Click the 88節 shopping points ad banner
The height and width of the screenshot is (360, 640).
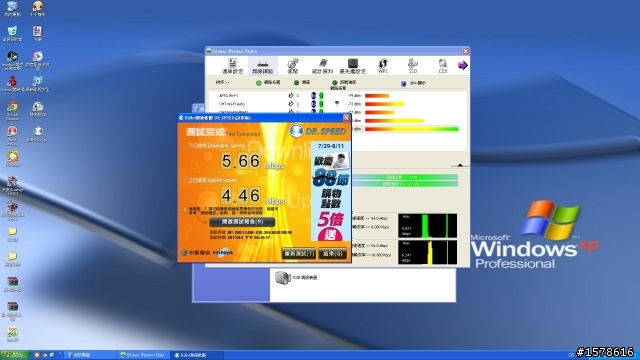(x=331, y=191)
